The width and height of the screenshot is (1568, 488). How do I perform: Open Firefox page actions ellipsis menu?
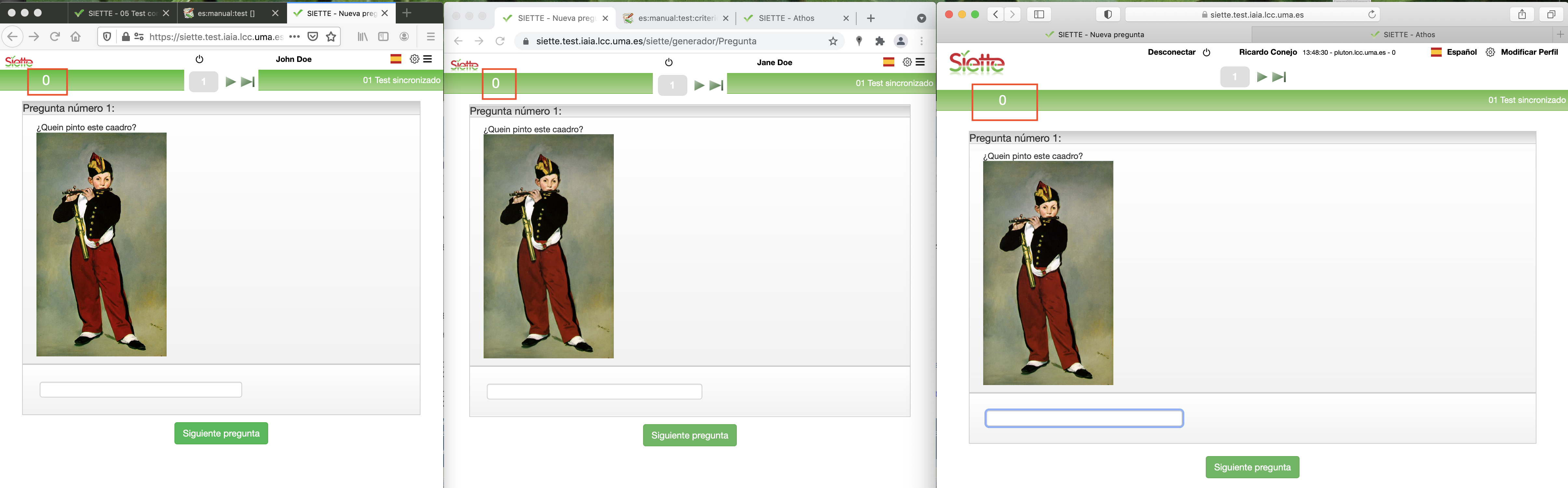[x=295, y=36]
